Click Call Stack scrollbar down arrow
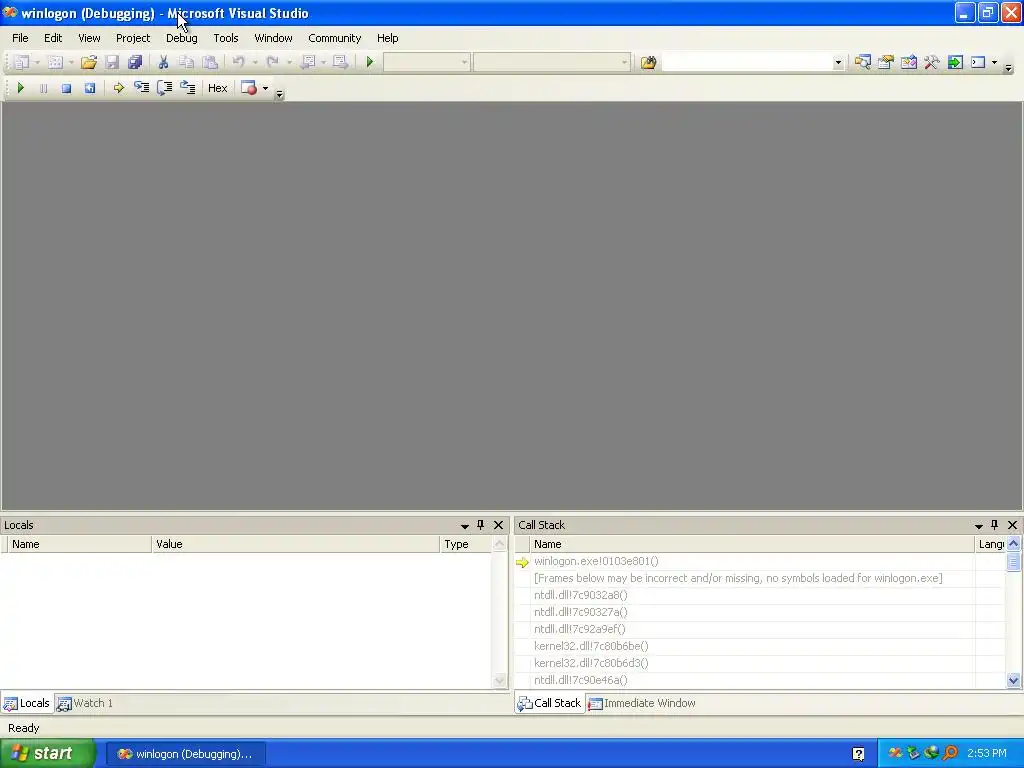The height and width of the screenshot is (768, 1024). point(1013,680)
